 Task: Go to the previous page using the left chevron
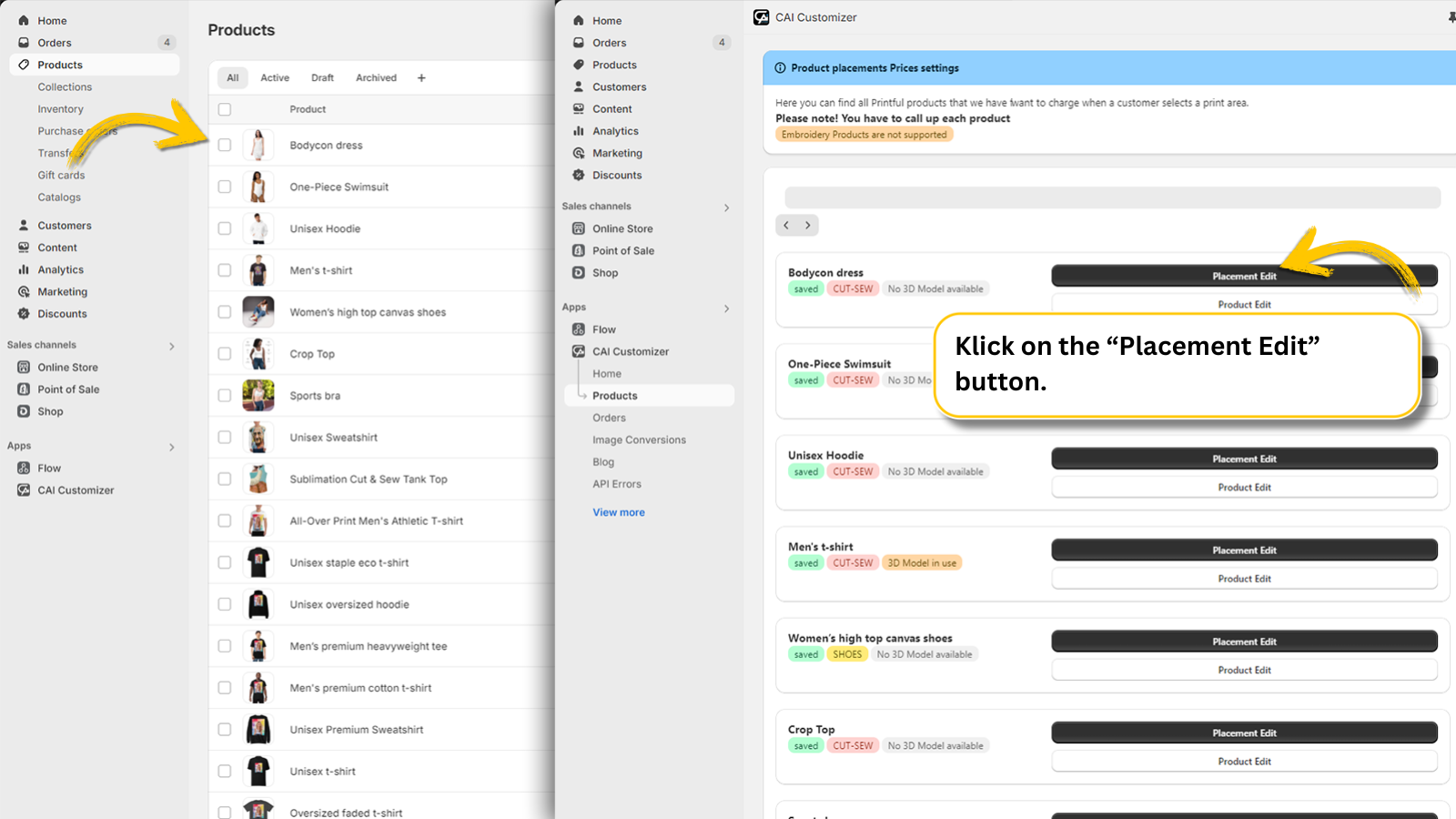786,225
